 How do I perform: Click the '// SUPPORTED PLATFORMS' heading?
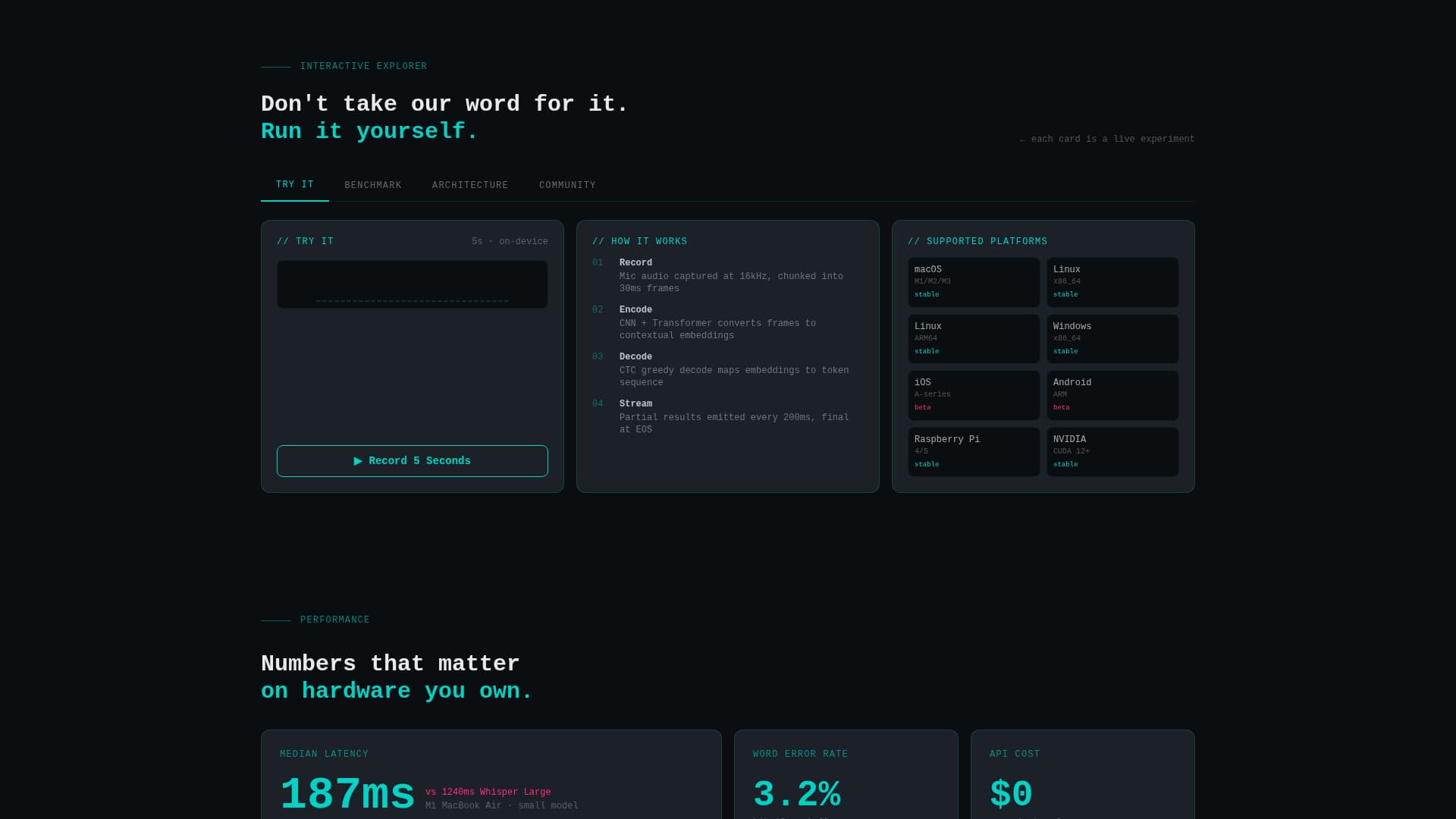click(x=977, y=242)
